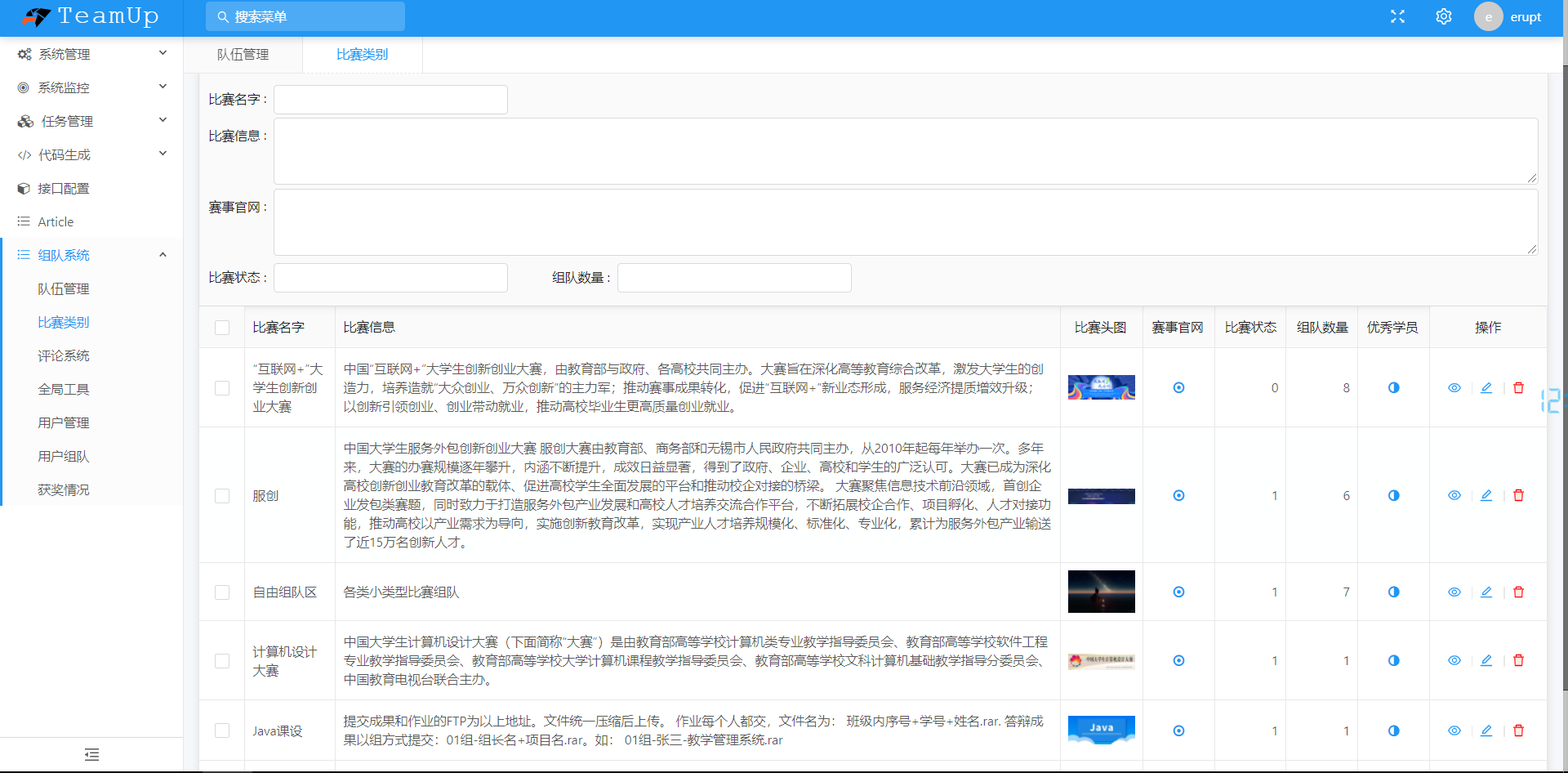Open sidebar submenu item 队伍管理

pyautogui.click(x=91, y=288)
